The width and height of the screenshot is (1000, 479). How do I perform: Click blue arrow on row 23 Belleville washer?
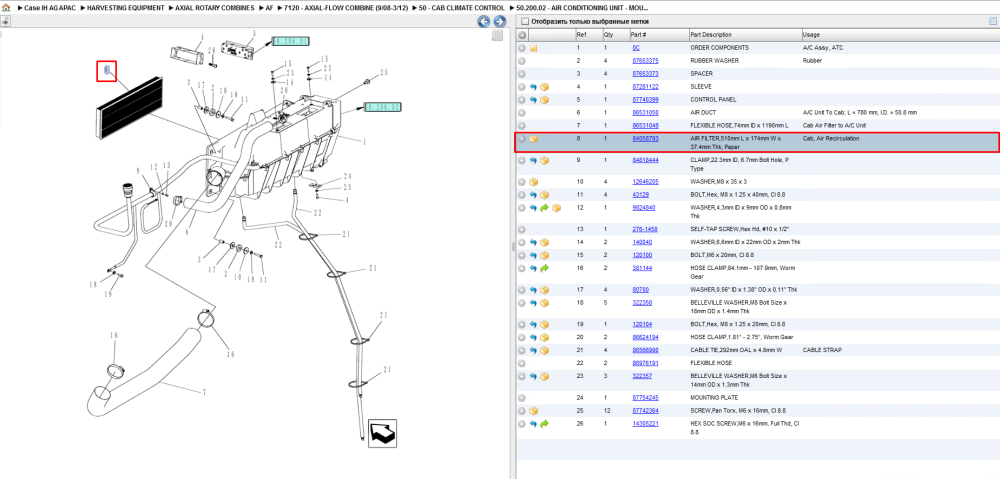[534, 376]
